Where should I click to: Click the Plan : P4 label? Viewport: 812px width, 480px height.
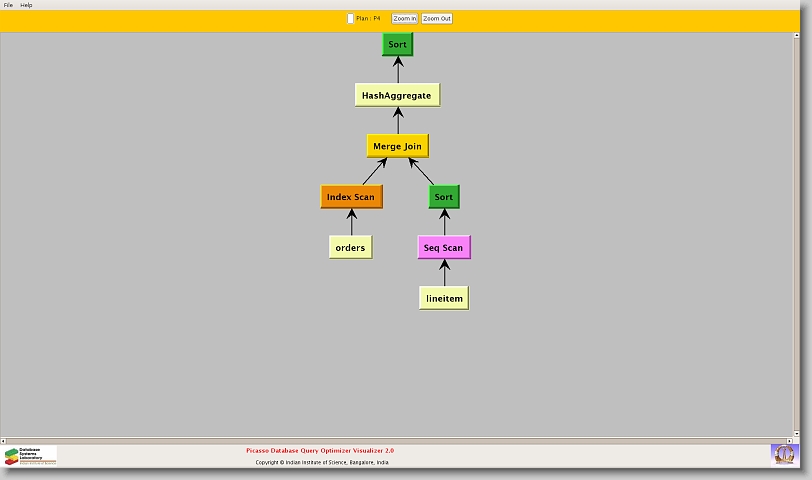point(368,18)
